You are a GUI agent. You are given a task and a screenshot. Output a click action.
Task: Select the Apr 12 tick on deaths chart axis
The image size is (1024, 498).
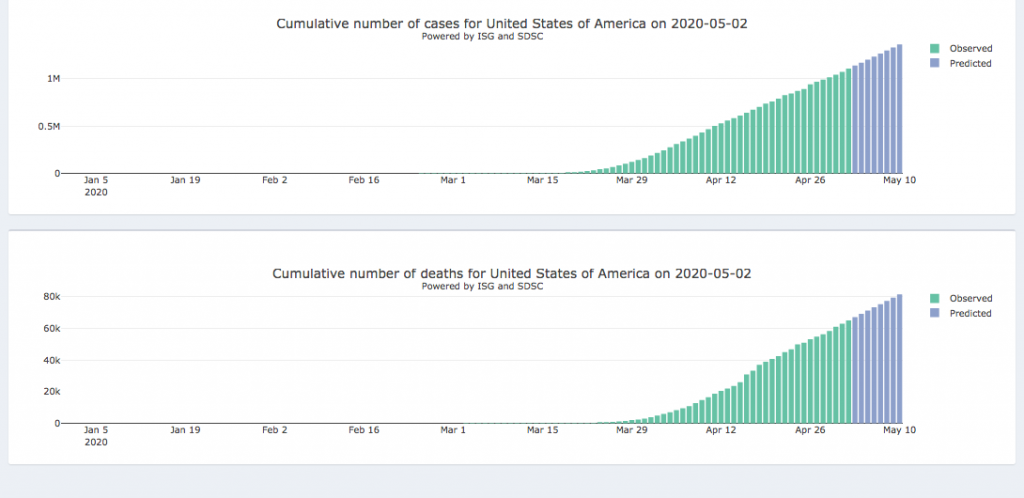pos(720,430)
